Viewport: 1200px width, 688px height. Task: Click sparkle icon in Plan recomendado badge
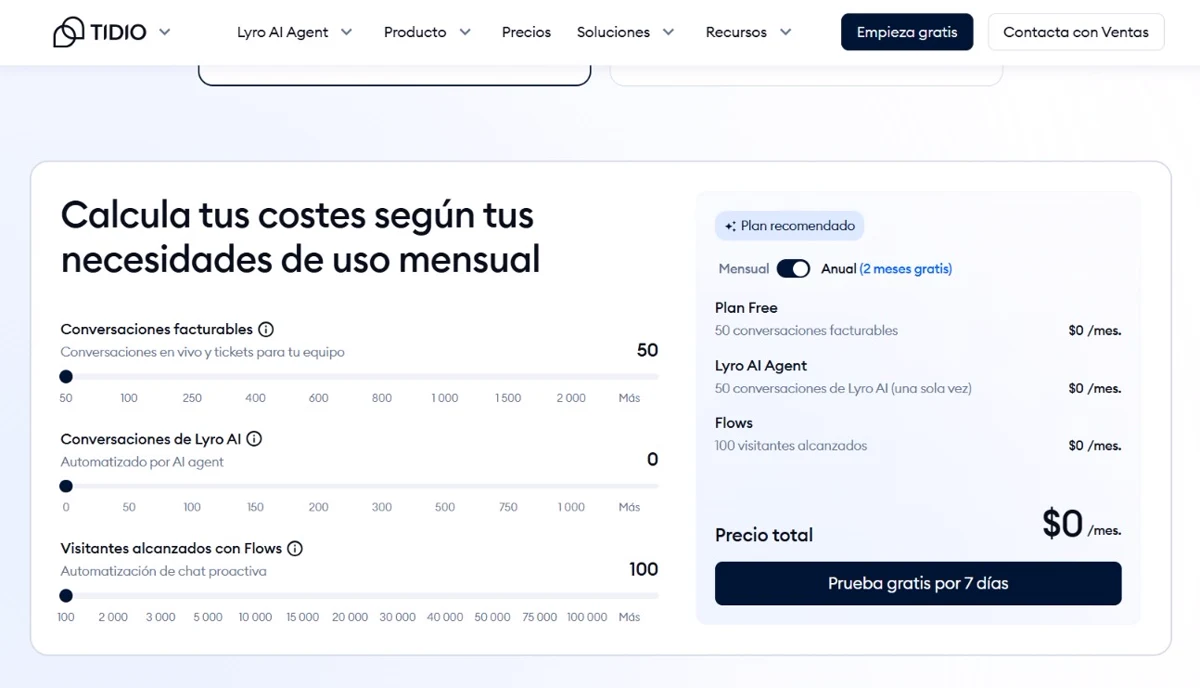click(731, 226)
